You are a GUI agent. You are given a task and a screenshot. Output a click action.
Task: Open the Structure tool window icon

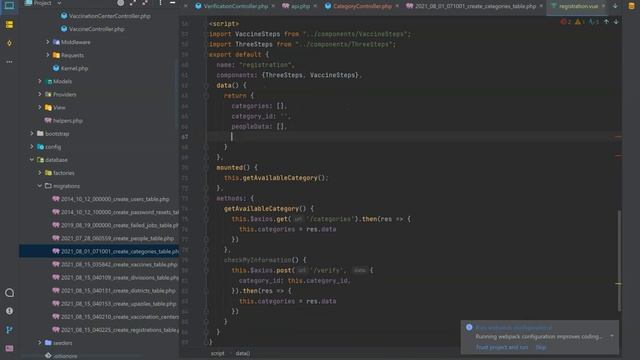[x=9, y=25]
